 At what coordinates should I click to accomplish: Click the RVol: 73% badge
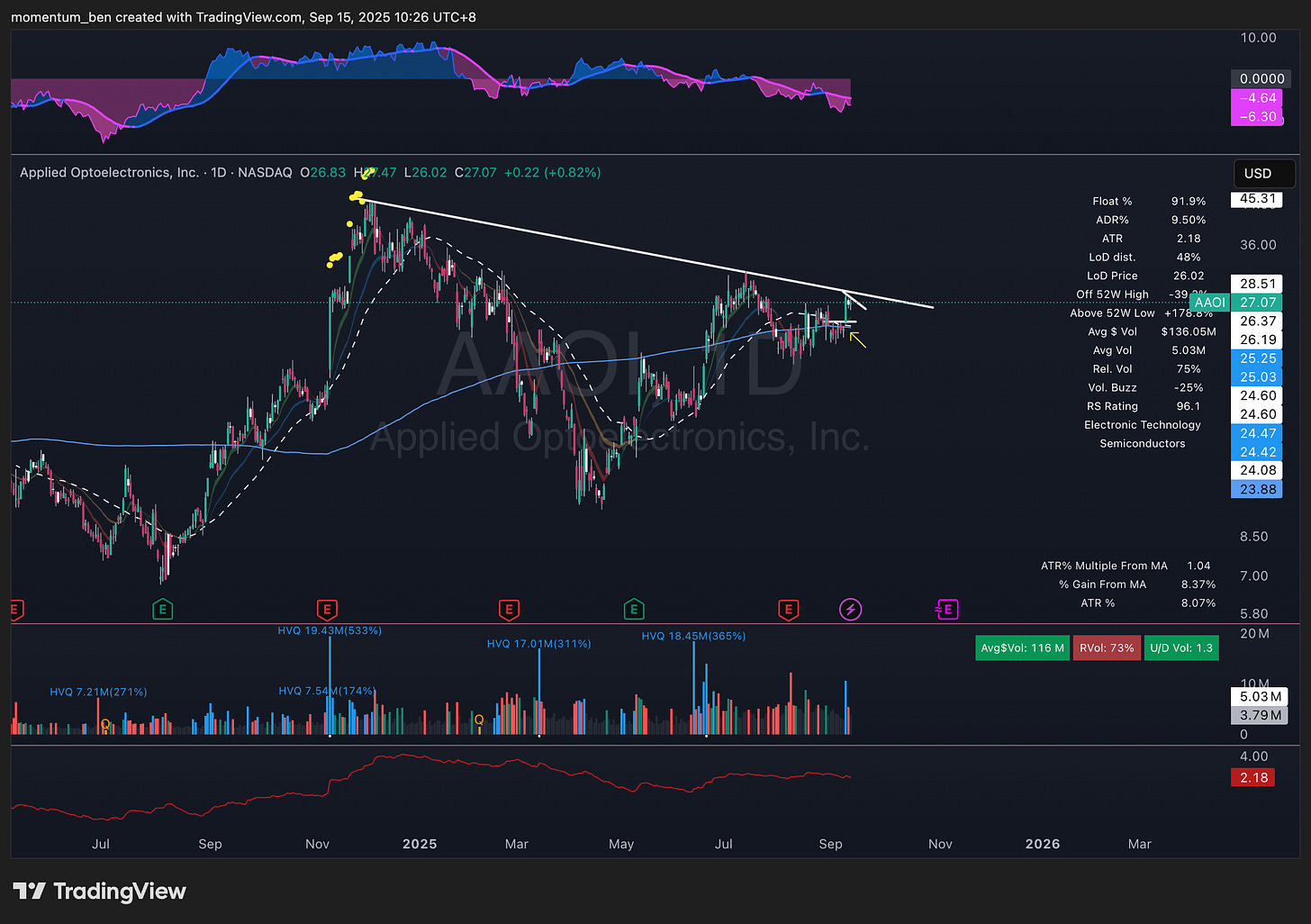point(1107,648)
